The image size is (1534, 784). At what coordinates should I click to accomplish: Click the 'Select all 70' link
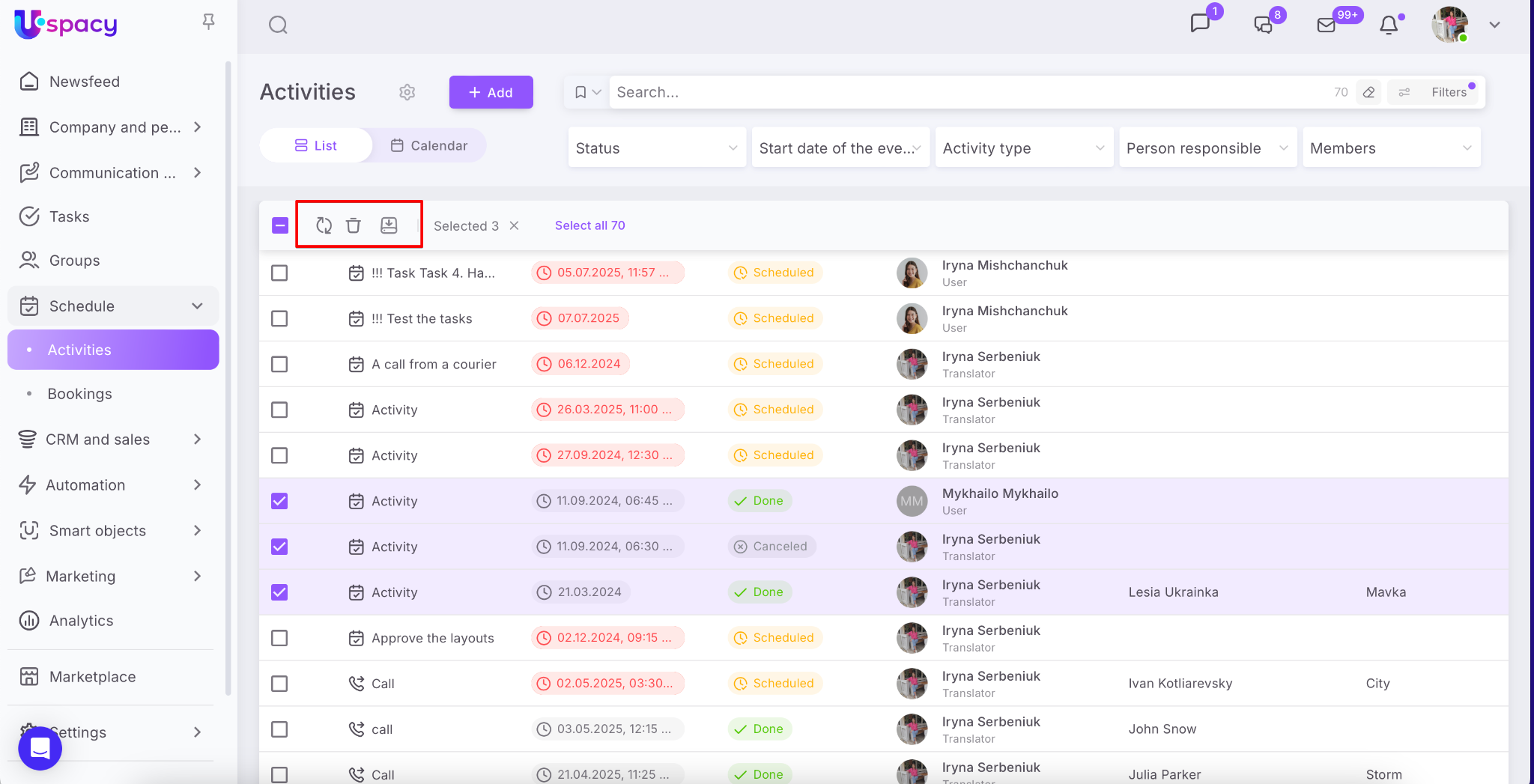(589, 225)
